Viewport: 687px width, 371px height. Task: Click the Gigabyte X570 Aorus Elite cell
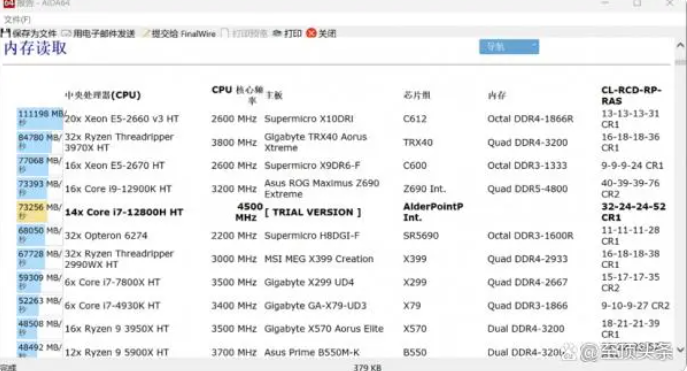point(324,329)
